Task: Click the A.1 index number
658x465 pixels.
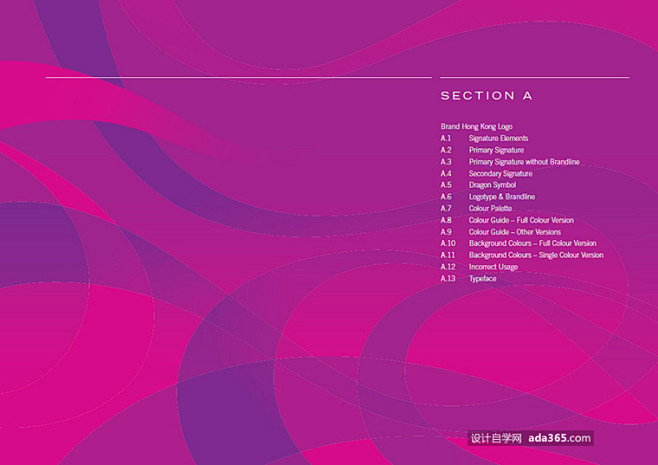Action: (446, 138)
